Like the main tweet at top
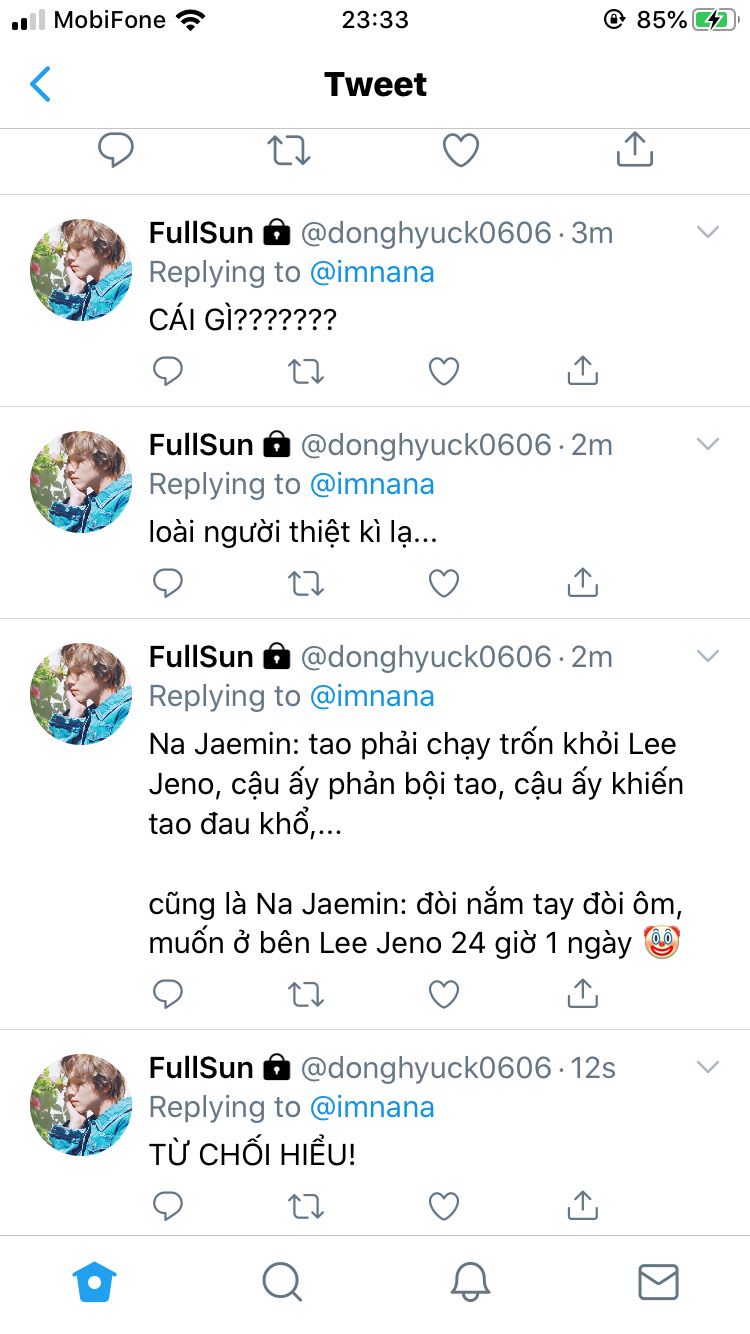This screenshot has width=750, height=1334. [x=461, y=151]
